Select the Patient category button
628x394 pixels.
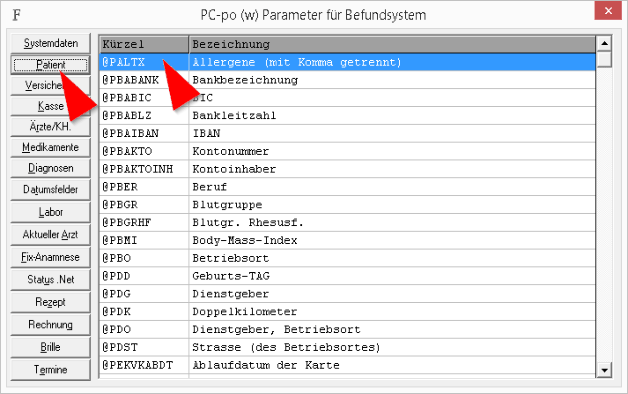click(50, 64)
